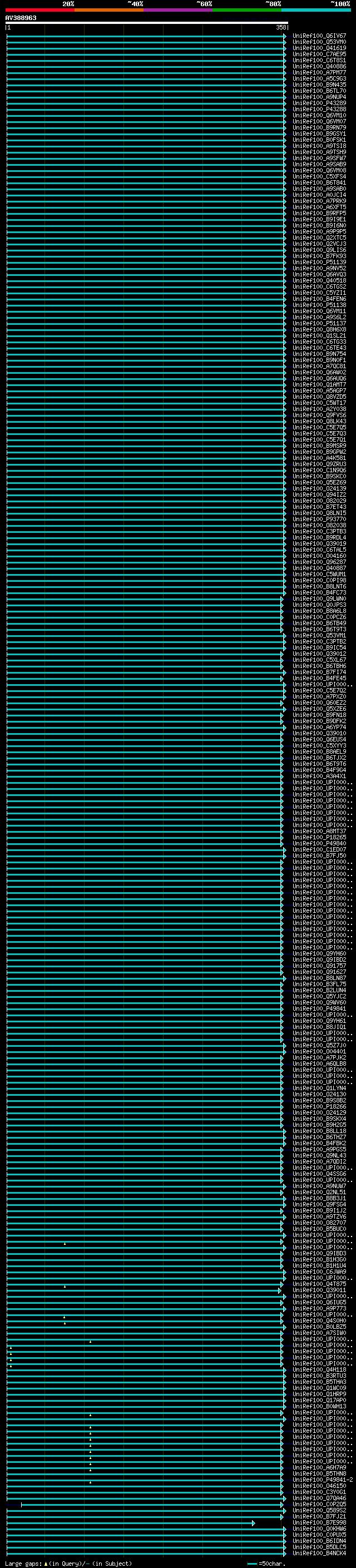The height and width of the screenshot is (1568, 356).
Task: Select the UniRef100_P49840 label
Action: pyautogui.click(x=319, y=844)
